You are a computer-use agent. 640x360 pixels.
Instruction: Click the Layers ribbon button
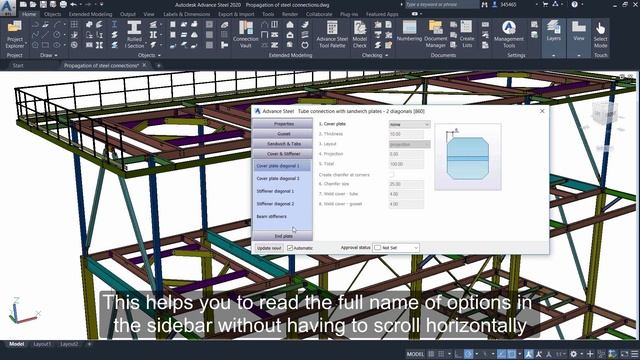[x=553, y=31]
